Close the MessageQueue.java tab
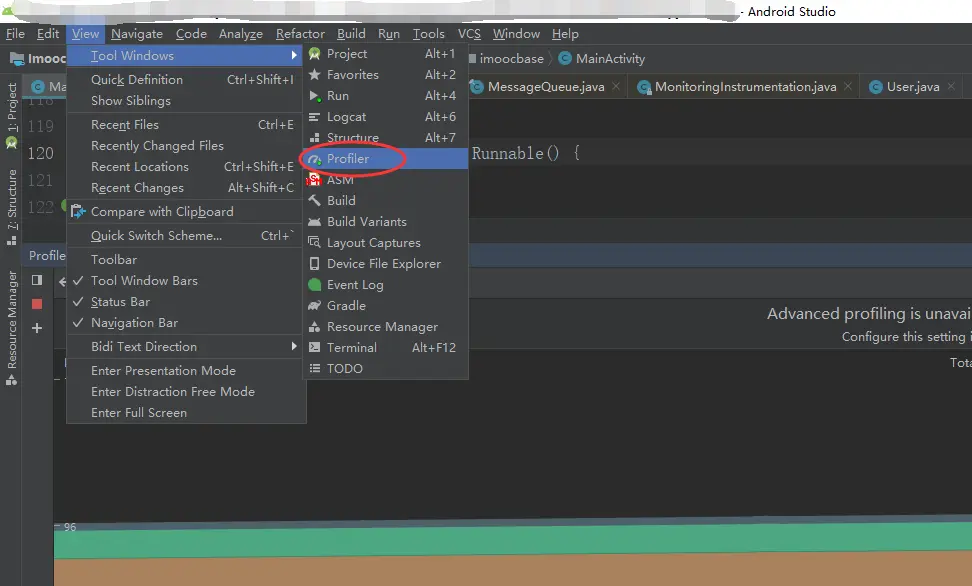The image size is (972, 586). click(x=616, y=86)
